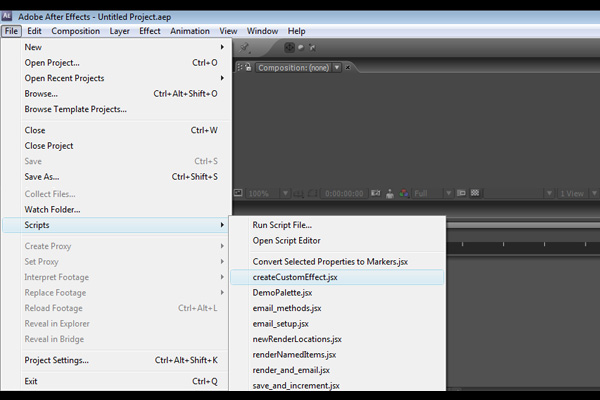This screenshot has height=400, width=600.
Task: Click the show channel RGB circles icon
Action: click(404, 193)
